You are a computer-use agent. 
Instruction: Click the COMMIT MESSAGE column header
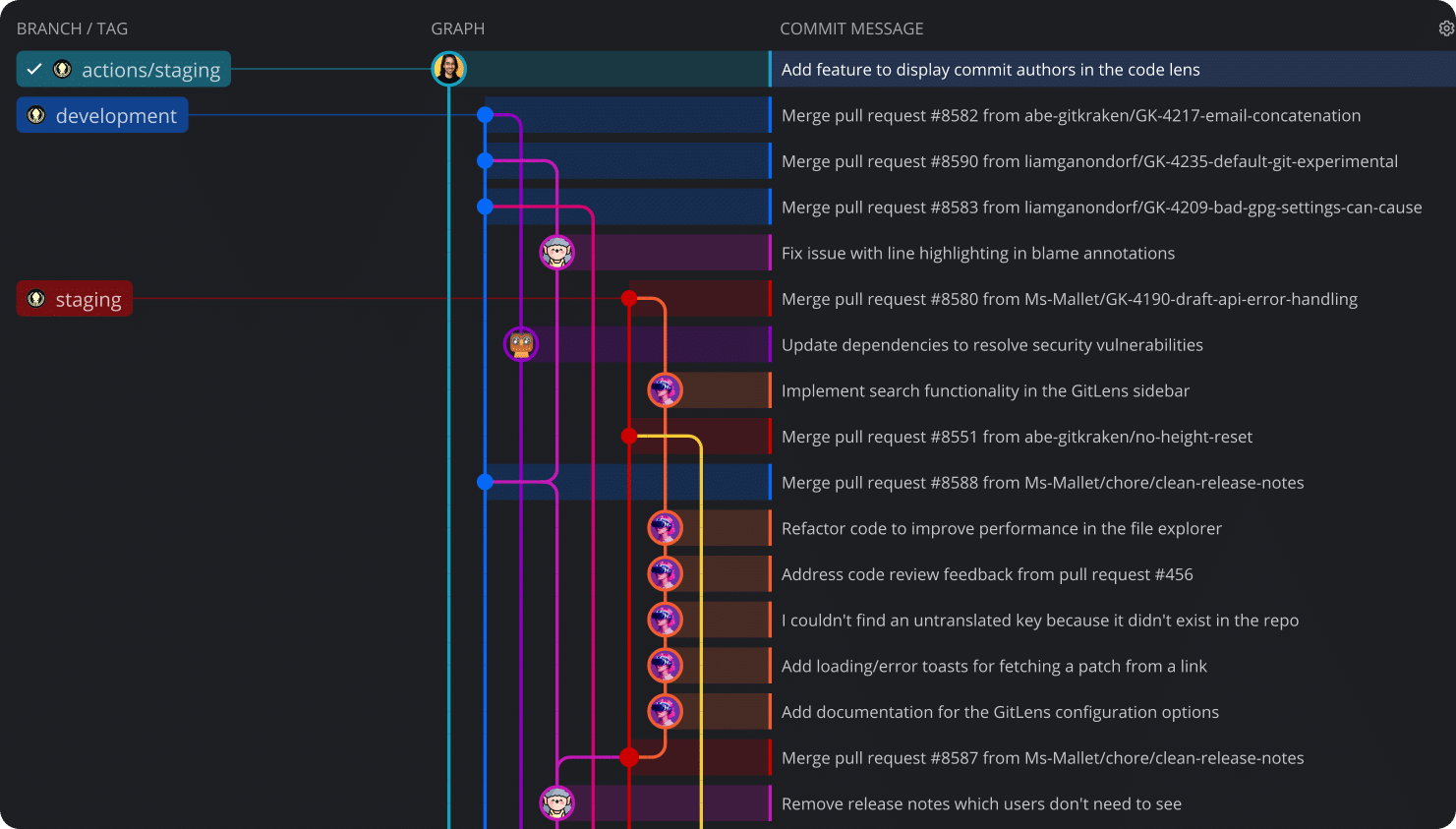pos(851,29)
